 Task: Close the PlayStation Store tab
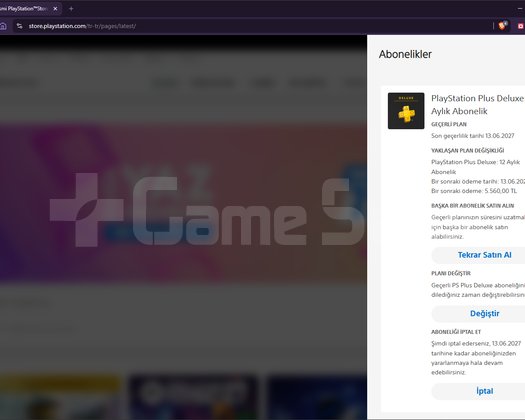[56, 9]
